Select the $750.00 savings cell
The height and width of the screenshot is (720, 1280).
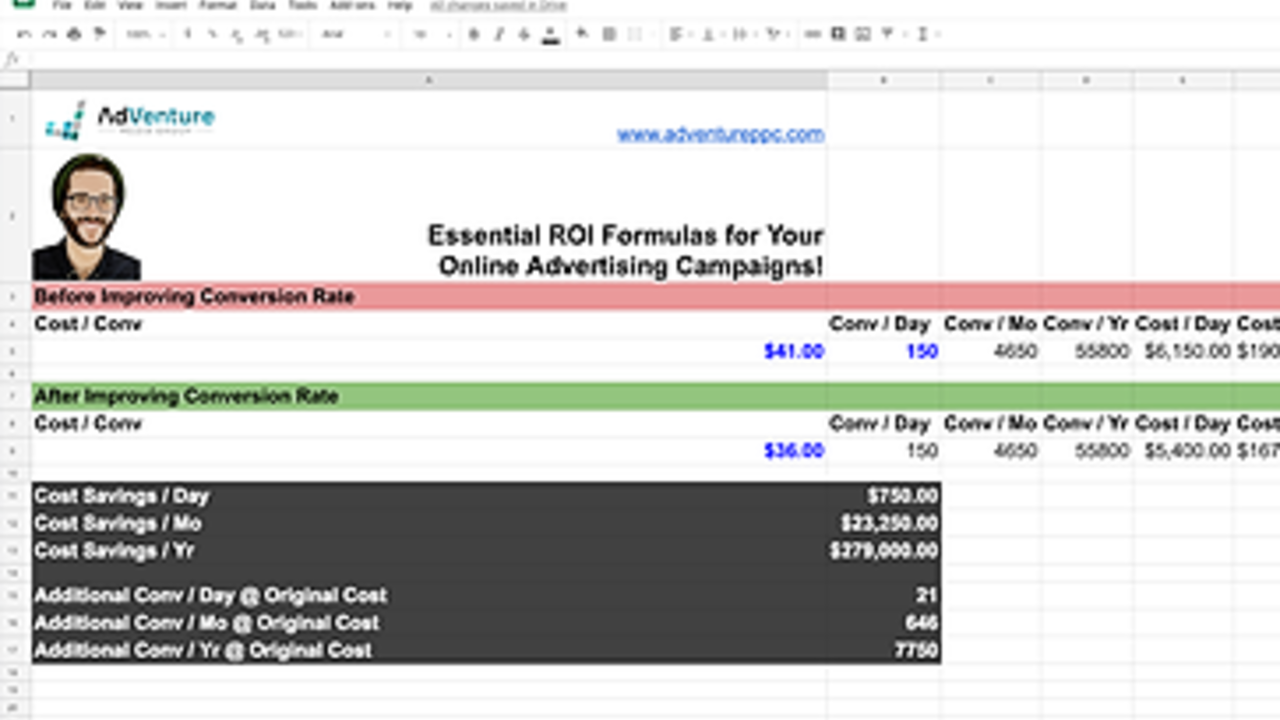click(x=884, y=496)
